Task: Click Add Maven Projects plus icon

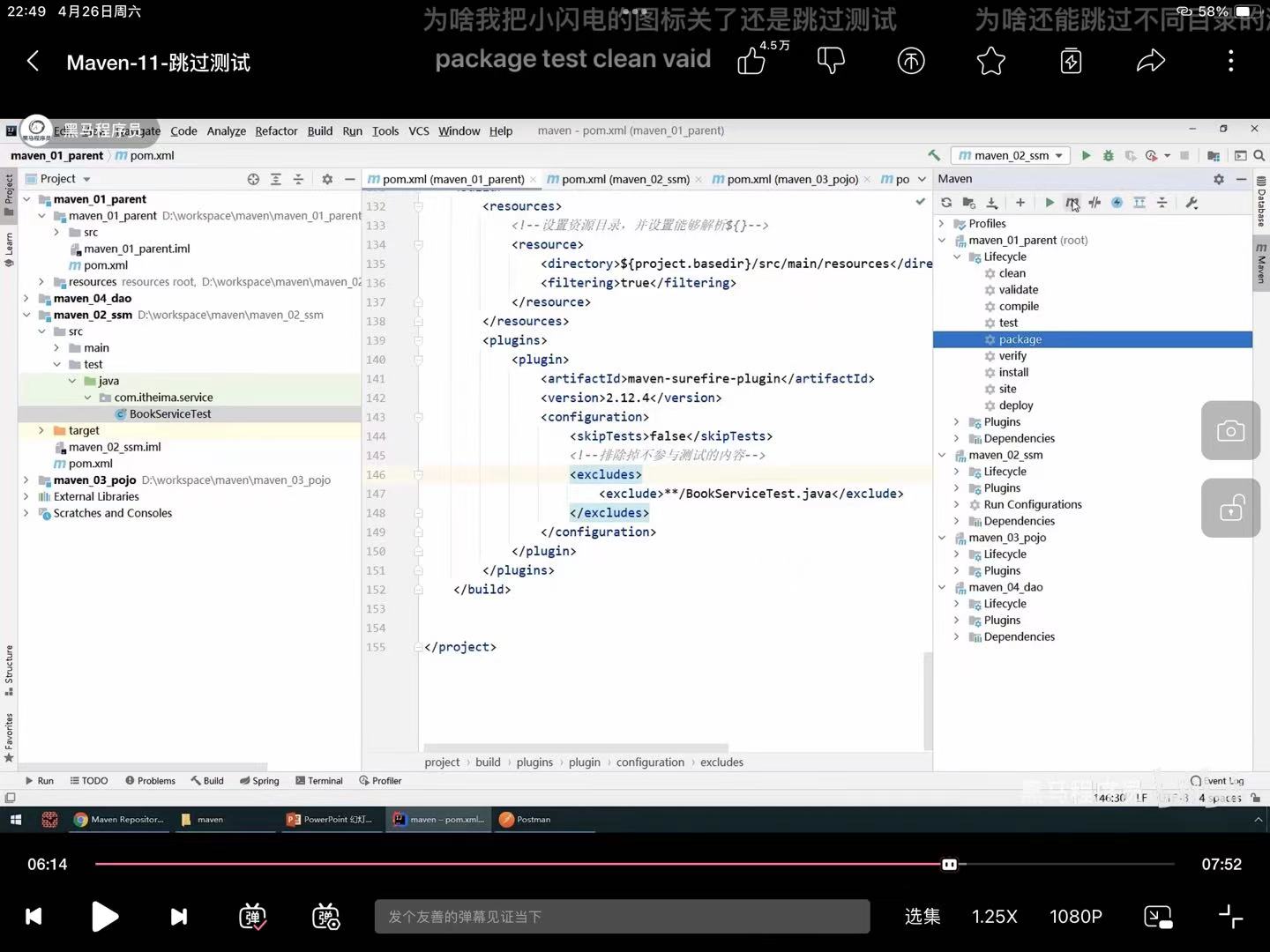Action: click(1020, 203)
